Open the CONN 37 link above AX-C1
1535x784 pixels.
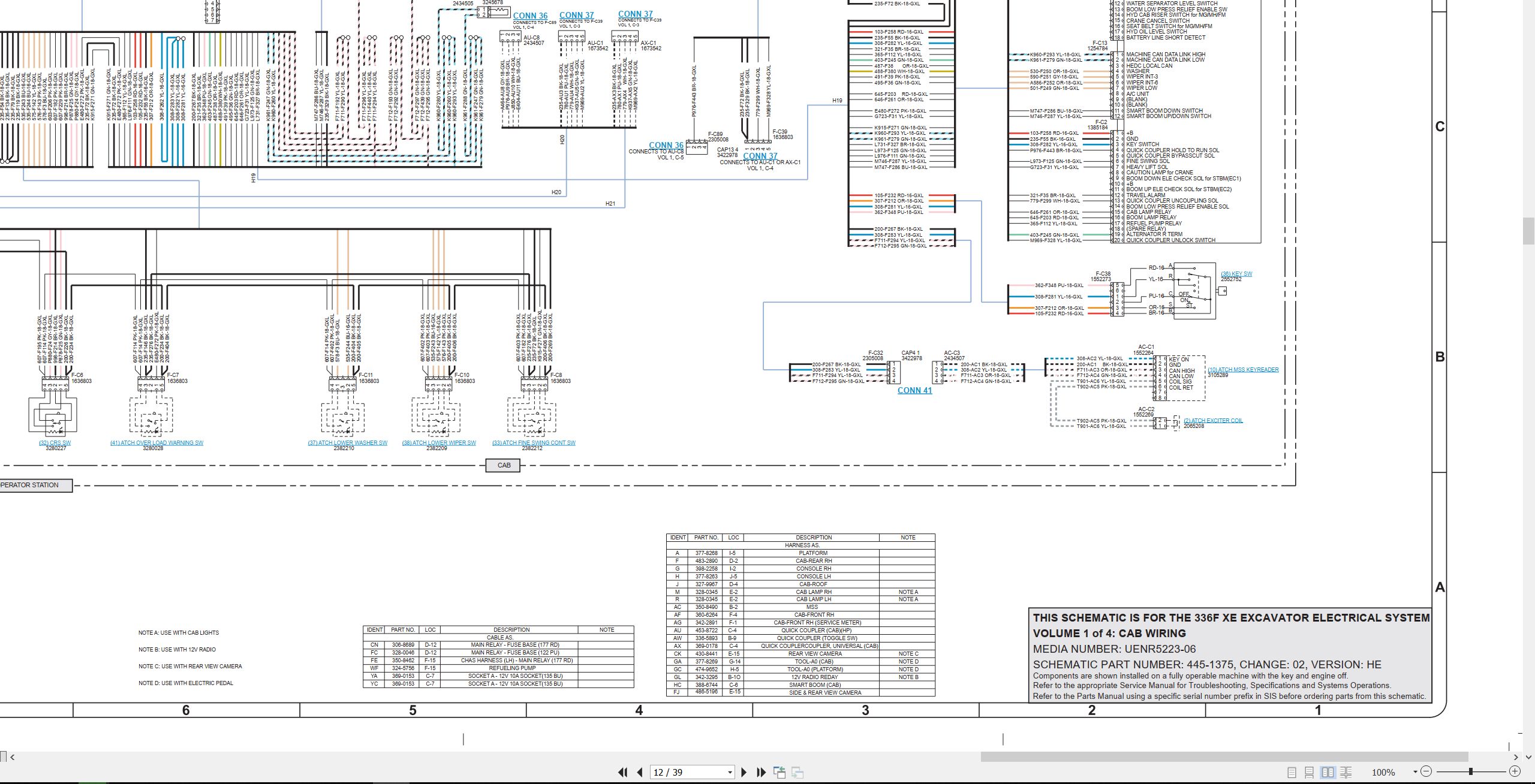635,14
